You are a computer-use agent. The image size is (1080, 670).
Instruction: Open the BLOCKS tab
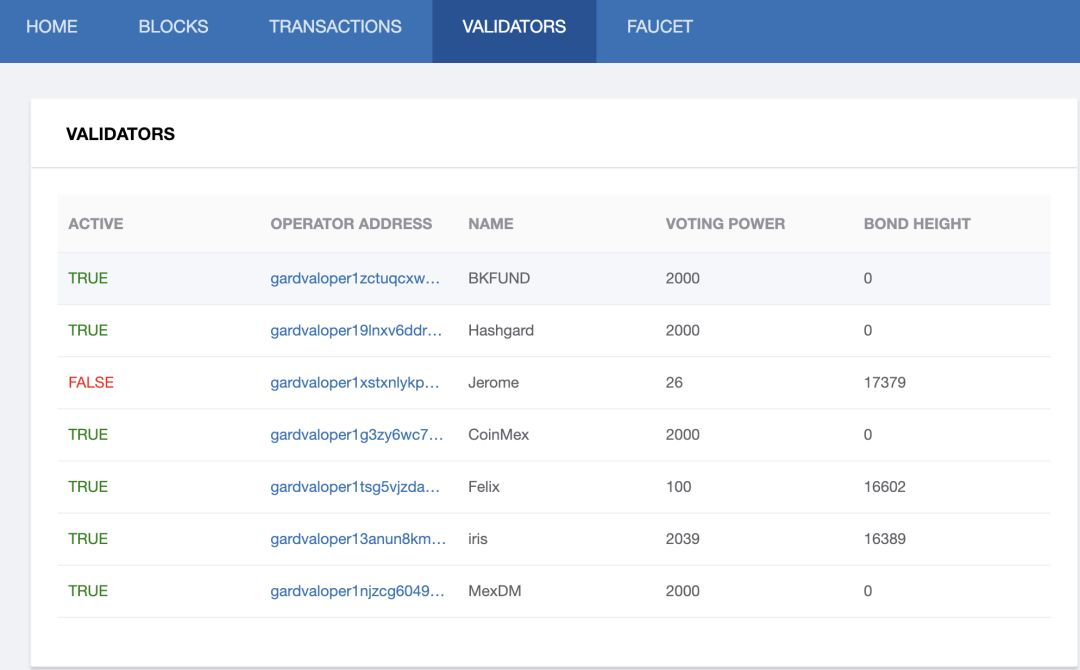tap(173, 27)
